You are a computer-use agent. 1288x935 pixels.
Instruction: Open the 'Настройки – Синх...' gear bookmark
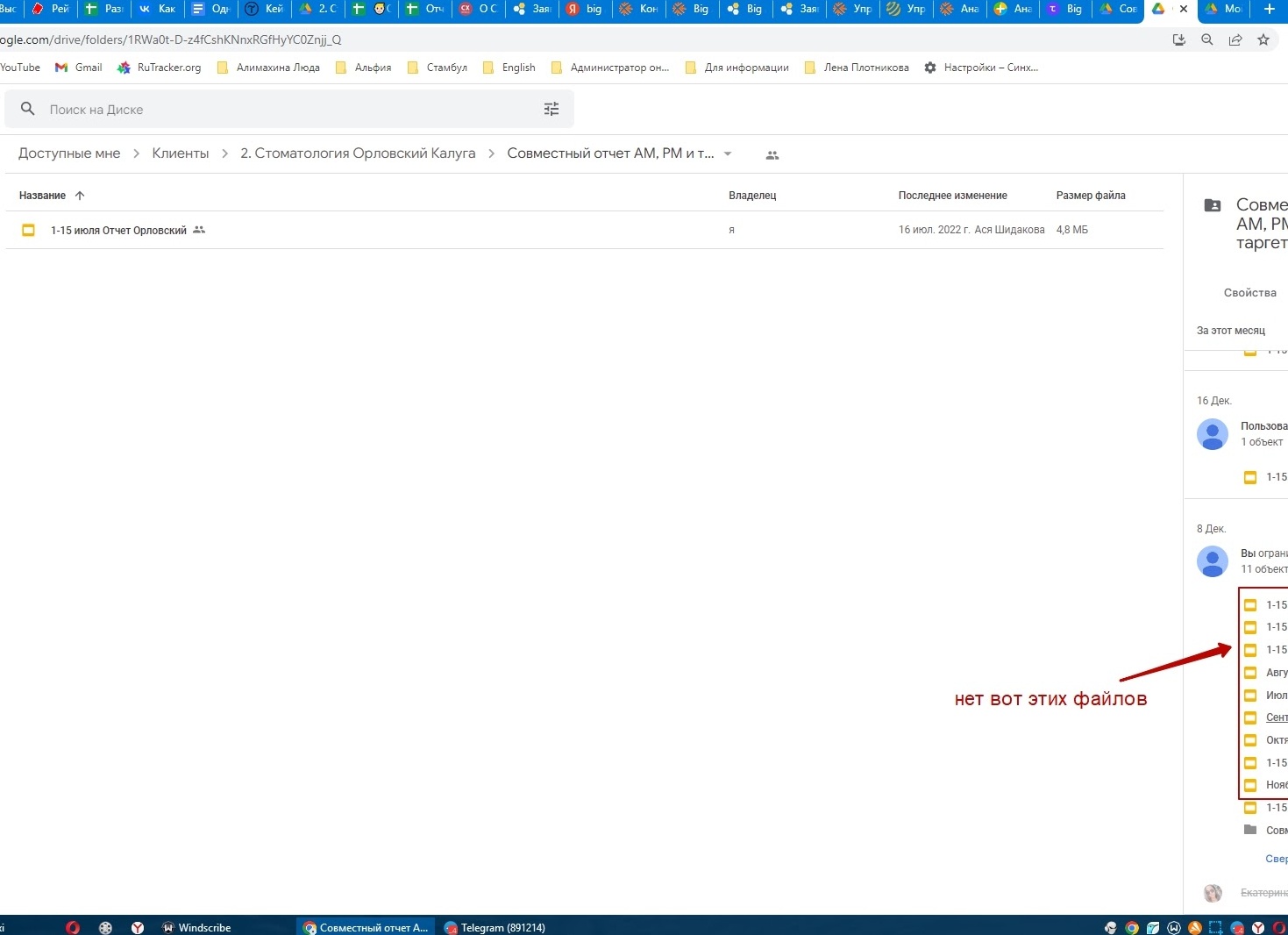click(x=981, y=68)
